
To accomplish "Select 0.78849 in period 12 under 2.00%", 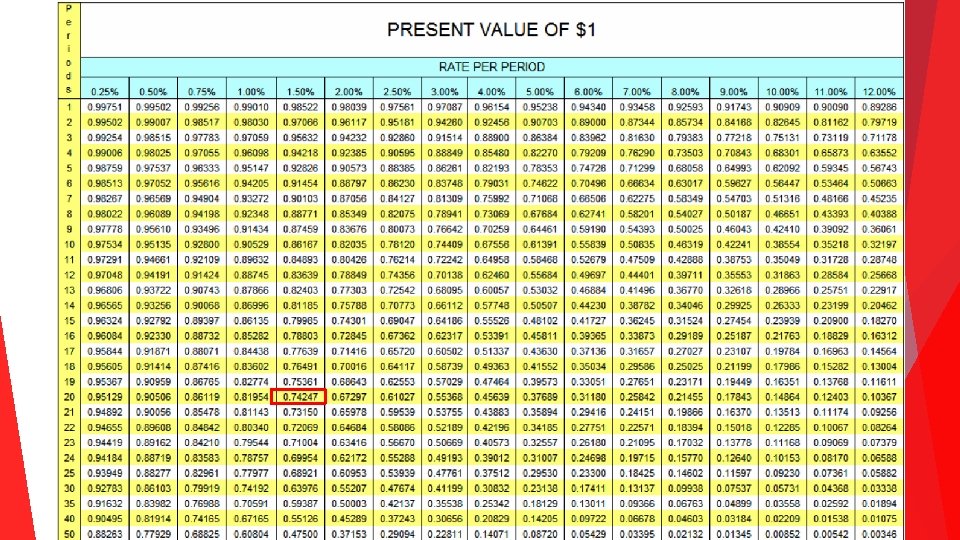I will click(348, 275).
